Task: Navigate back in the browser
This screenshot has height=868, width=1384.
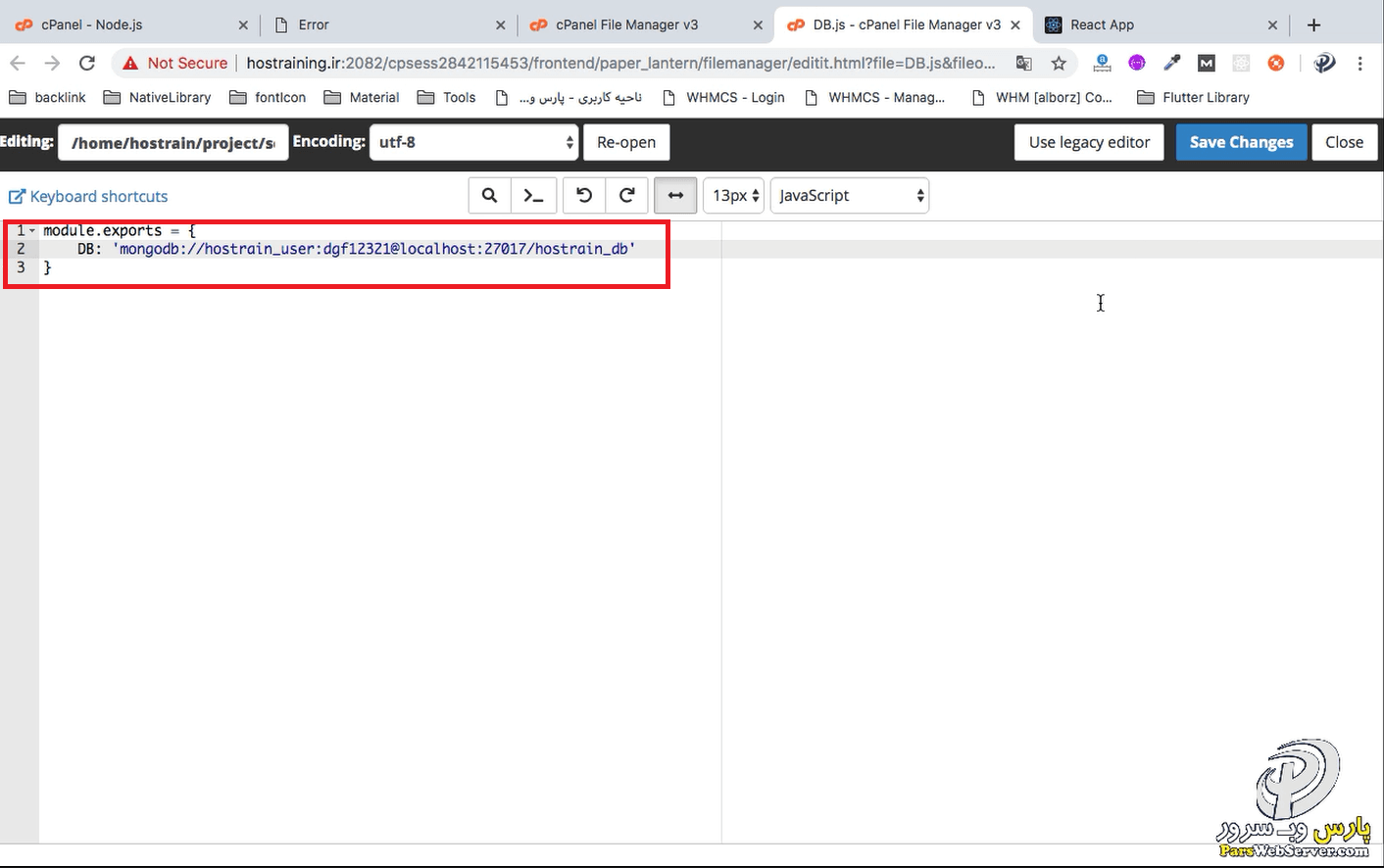Action: tap(18, 62)
